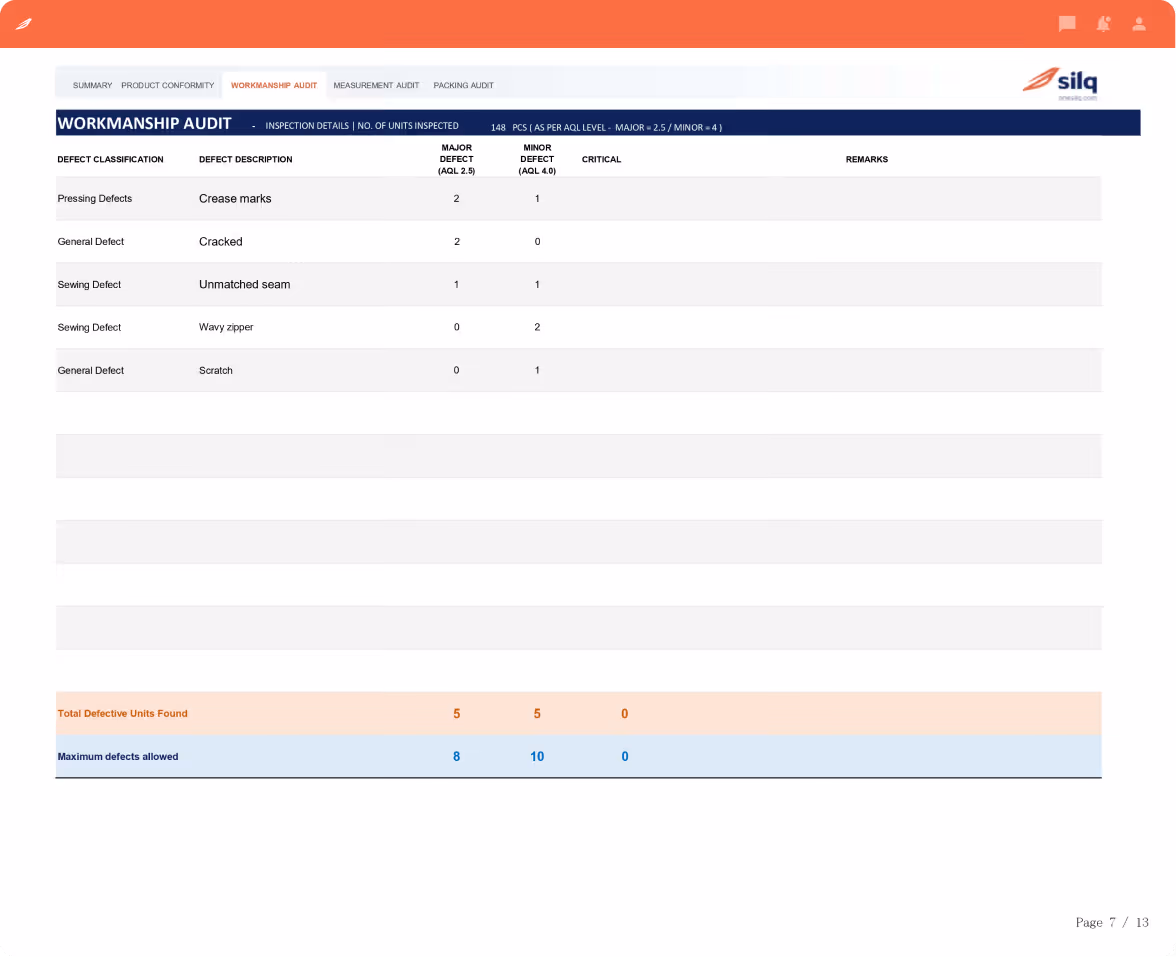Click the Silq feather logo in header
1176x957 pixels.
click(24, 24)
